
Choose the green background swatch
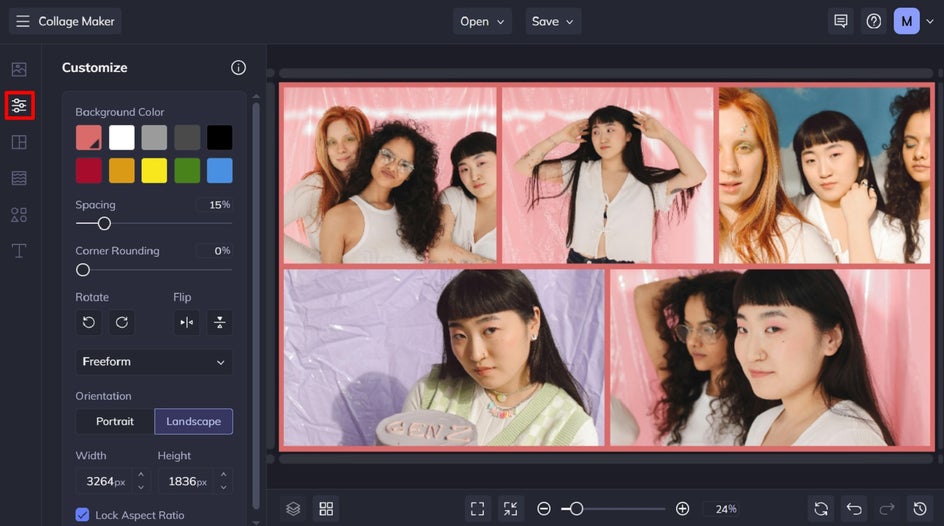tap(187, 170)
